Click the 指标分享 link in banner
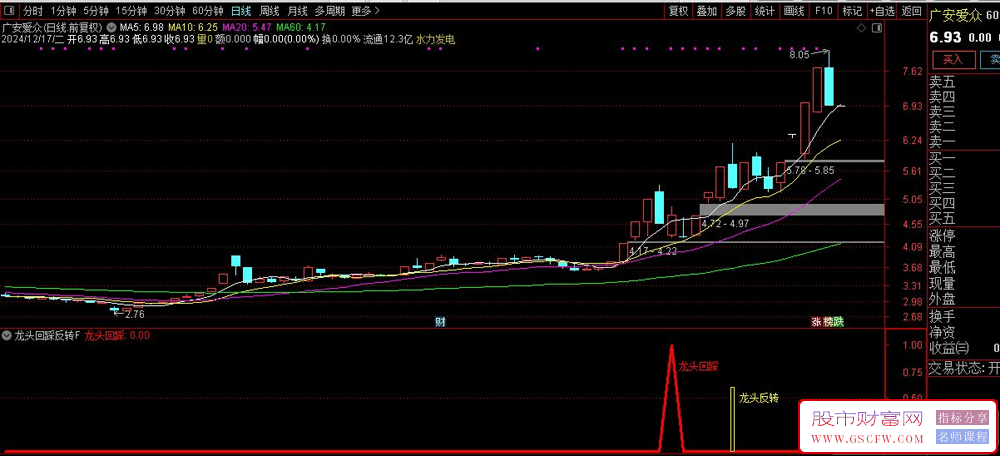Image resolution: width=1000 pixels, height=456 pixels. 962,418
